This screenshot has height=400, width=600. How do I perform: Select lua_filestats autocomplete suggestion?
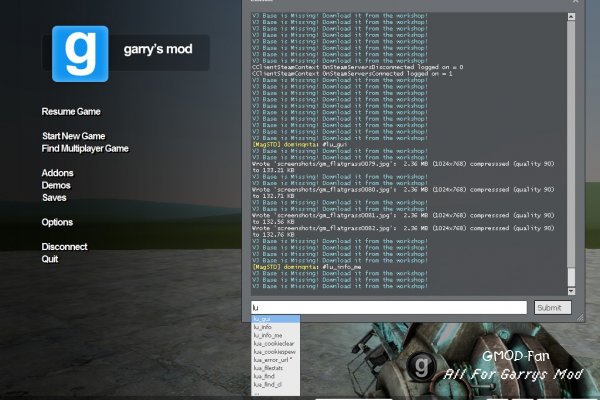tap(275, 368)
